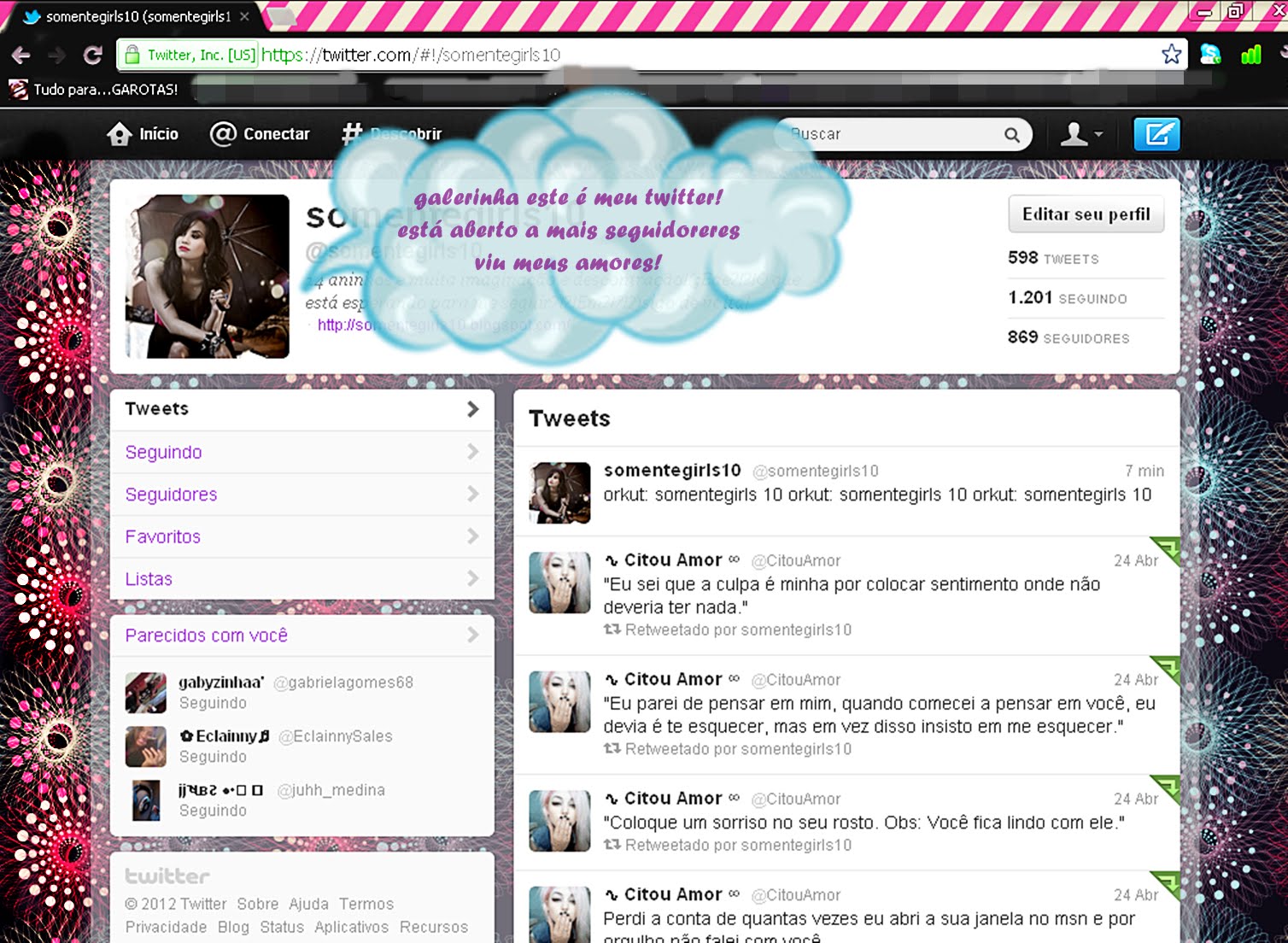
Task: Click Eclainny avatar thumbnail
Action: click(146, 747)
